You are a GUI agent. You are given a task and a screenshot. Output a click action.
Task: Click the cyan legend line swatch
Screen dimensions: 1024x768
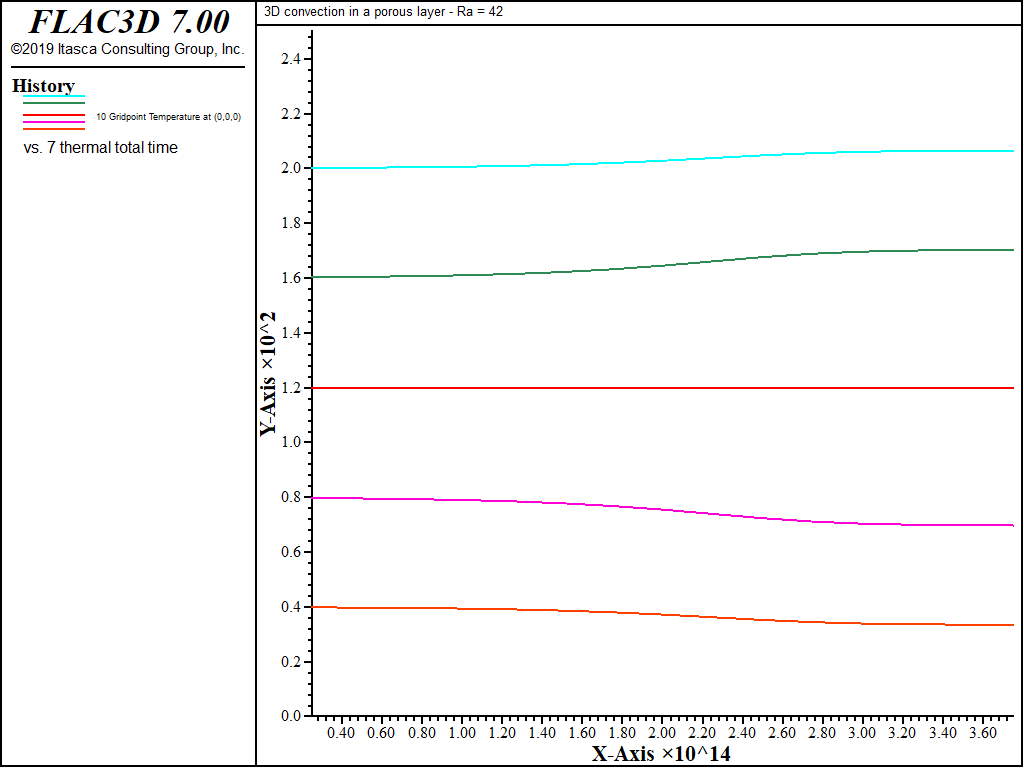(x=54, y=97)
